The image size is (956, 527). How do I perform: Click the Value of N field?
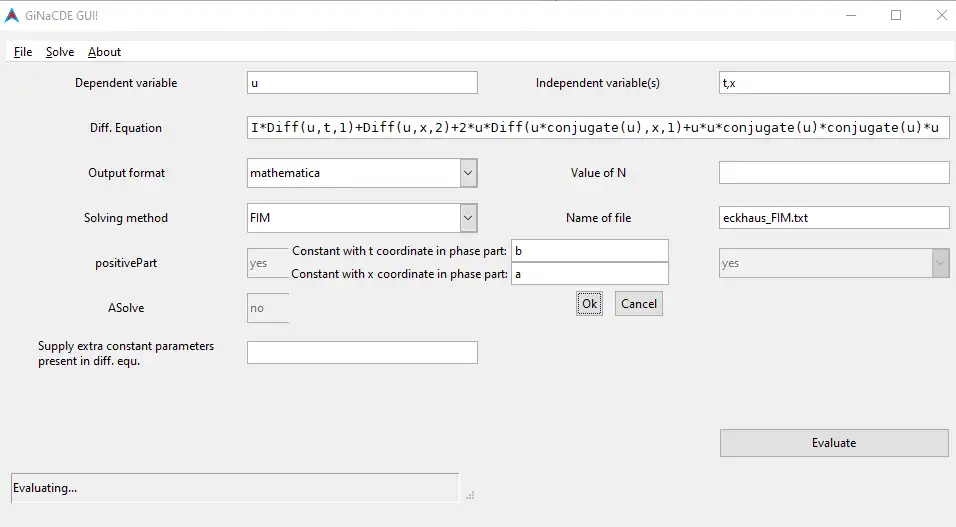coord(834,173)
